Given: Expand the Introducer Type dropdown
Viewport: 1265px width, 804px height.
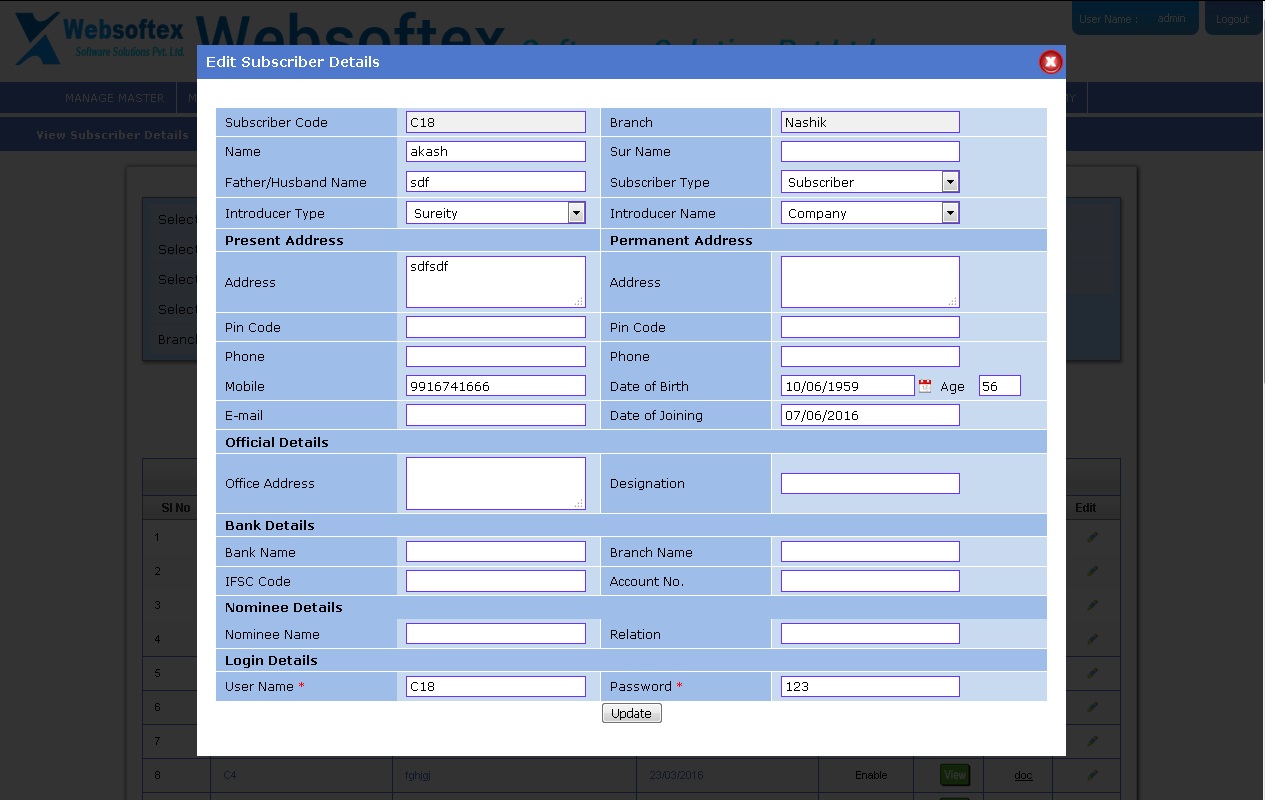Looking at the screenshot, I should tap(576, 212).
